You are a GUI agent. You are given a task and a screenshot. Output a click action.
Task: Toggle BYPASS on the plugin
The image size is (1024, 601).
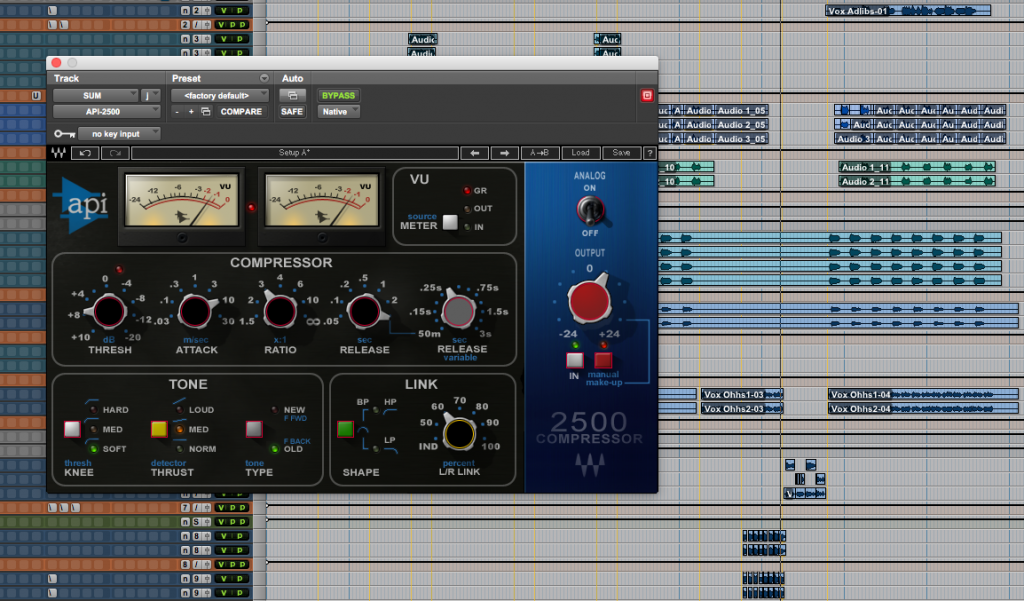tap(338, 95)
